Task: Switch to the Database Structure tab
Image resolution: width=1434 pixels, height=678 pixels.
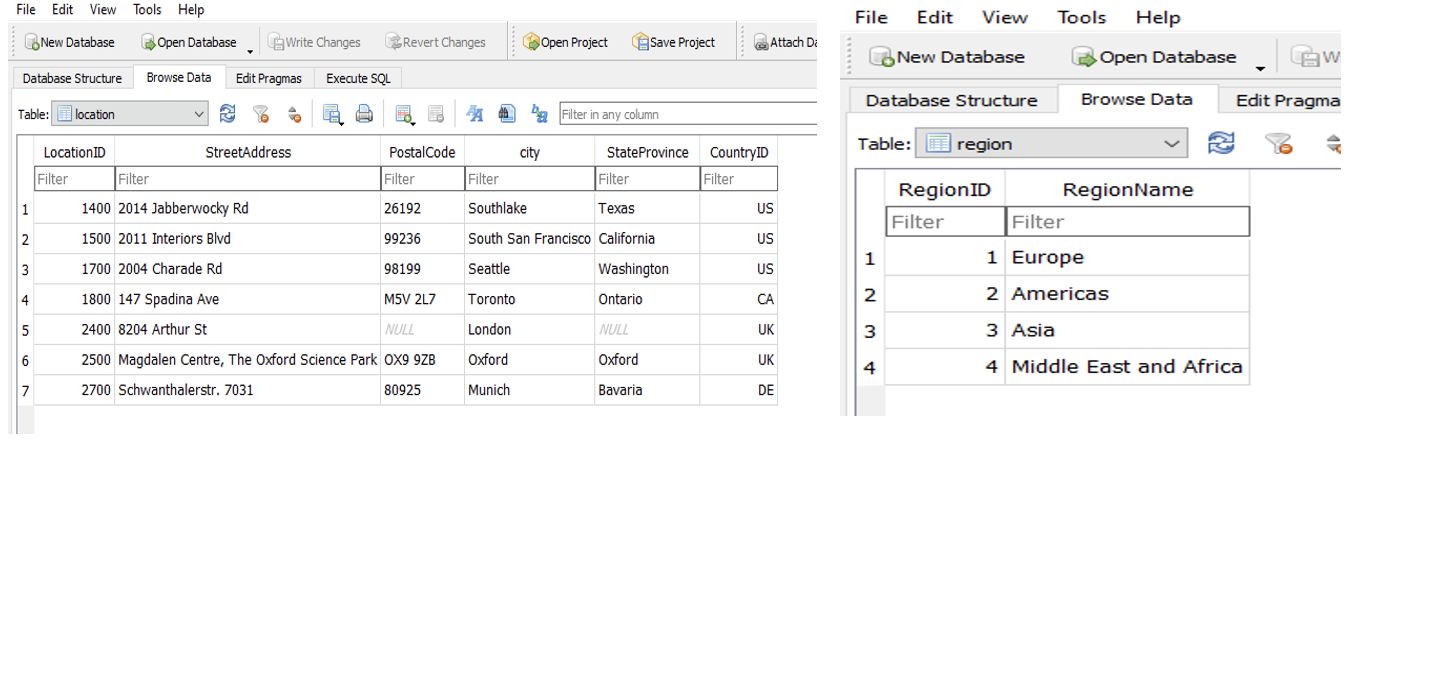Action: pyautogui.click(x=71, y=77)
